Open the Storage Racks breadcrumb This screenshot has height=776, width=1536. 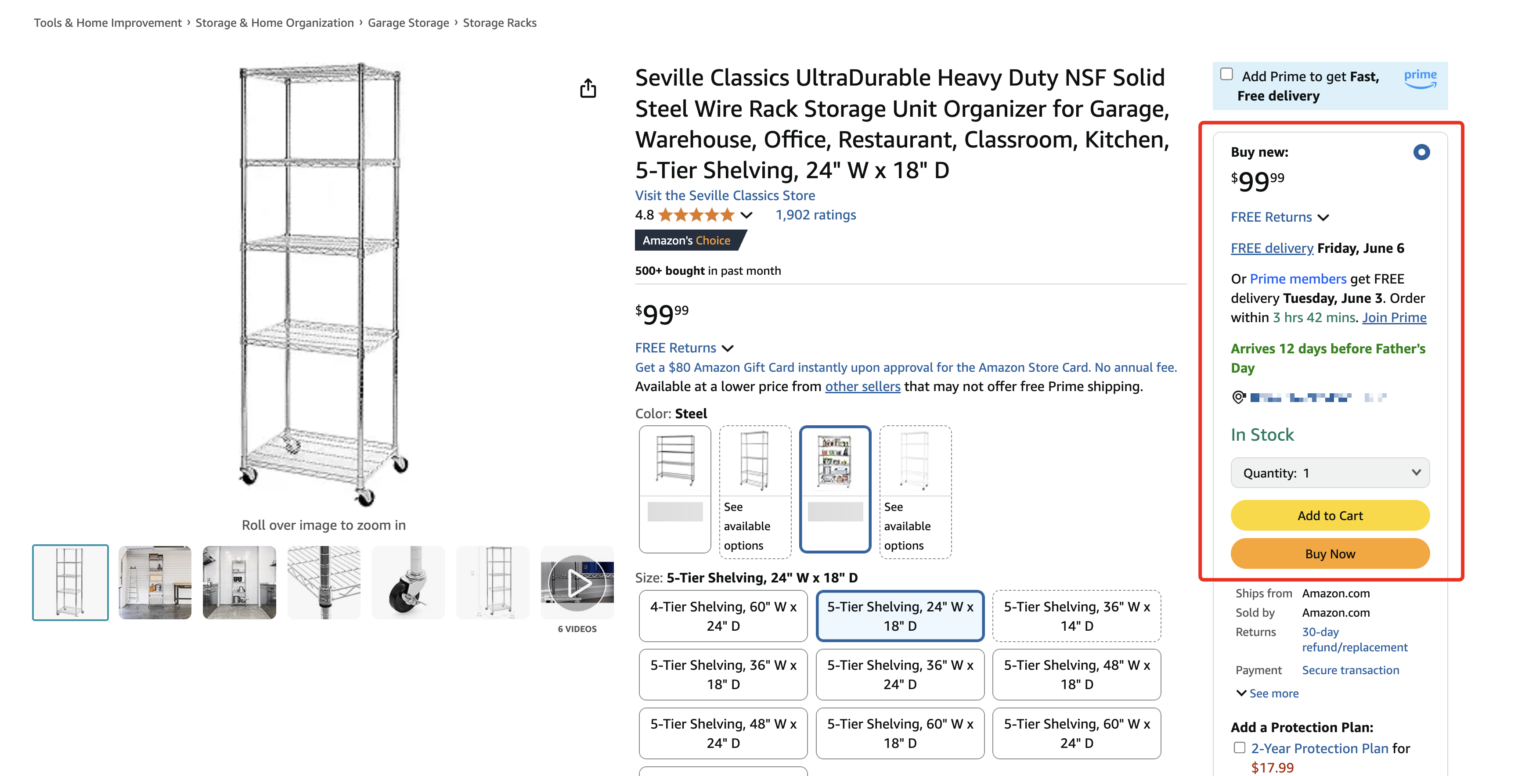[500, 22]
